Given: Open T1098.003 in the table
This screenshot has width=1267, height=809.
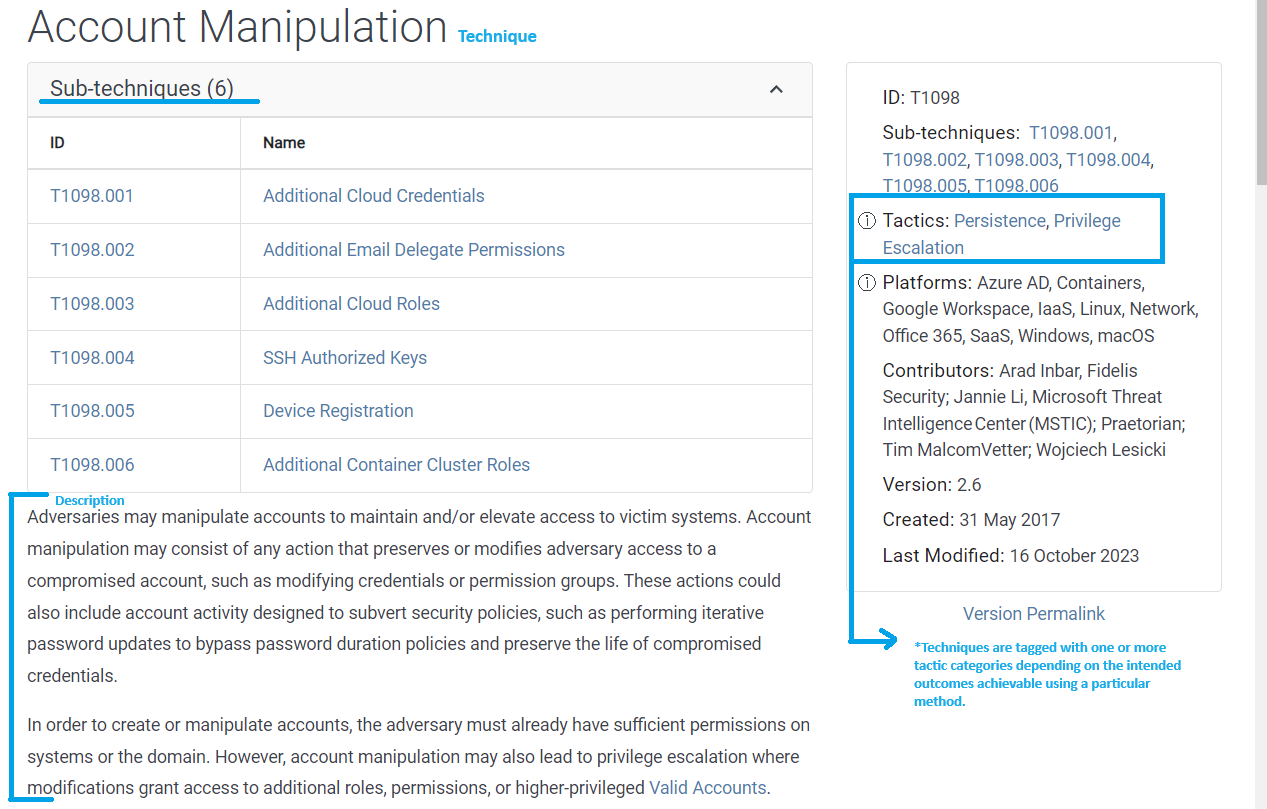Looking at the screenshot, I should click(92, 304).
